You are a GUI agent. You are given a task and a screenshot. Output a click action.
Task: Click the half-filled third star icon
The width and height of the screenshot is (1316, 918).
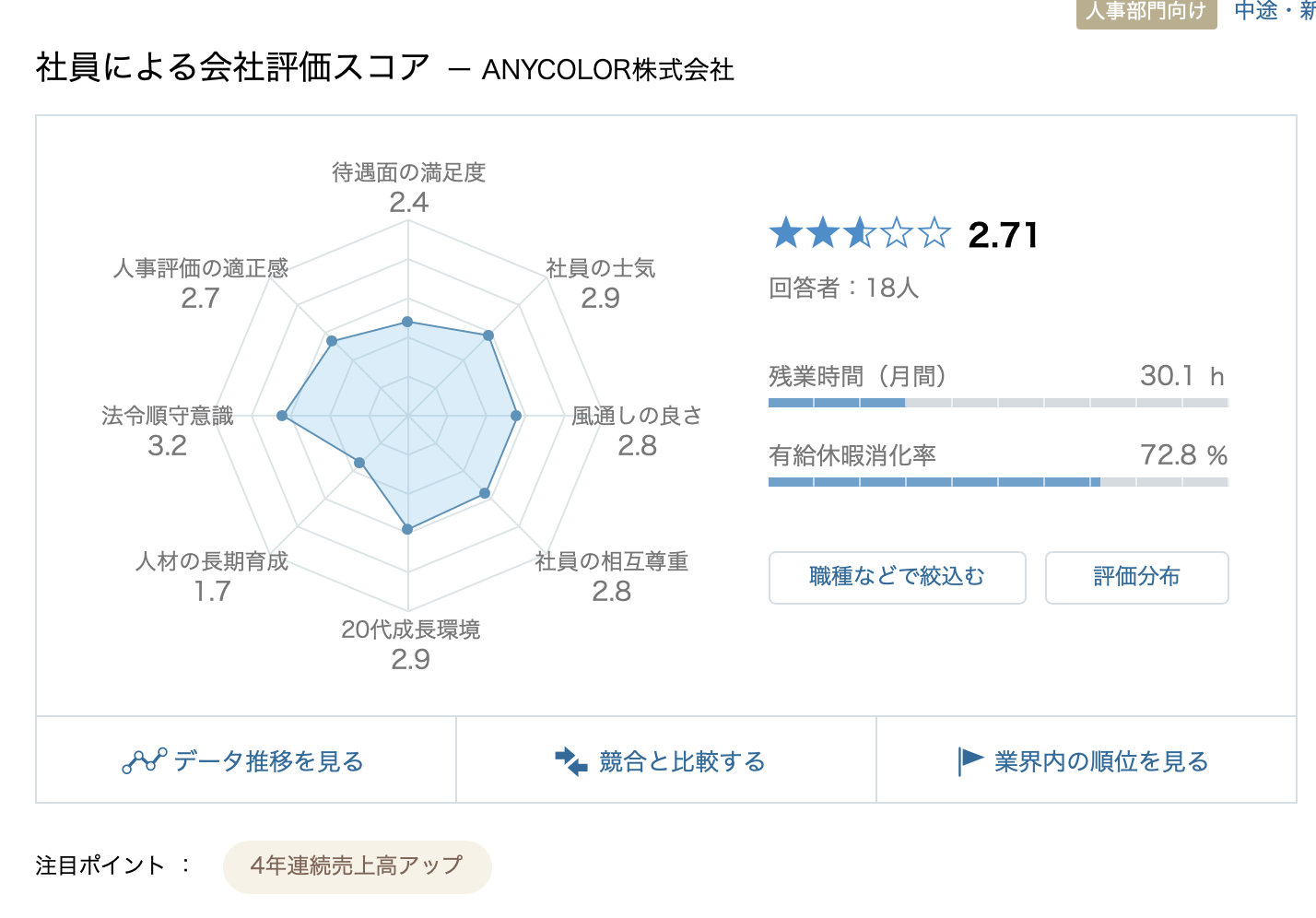[860, 233]
